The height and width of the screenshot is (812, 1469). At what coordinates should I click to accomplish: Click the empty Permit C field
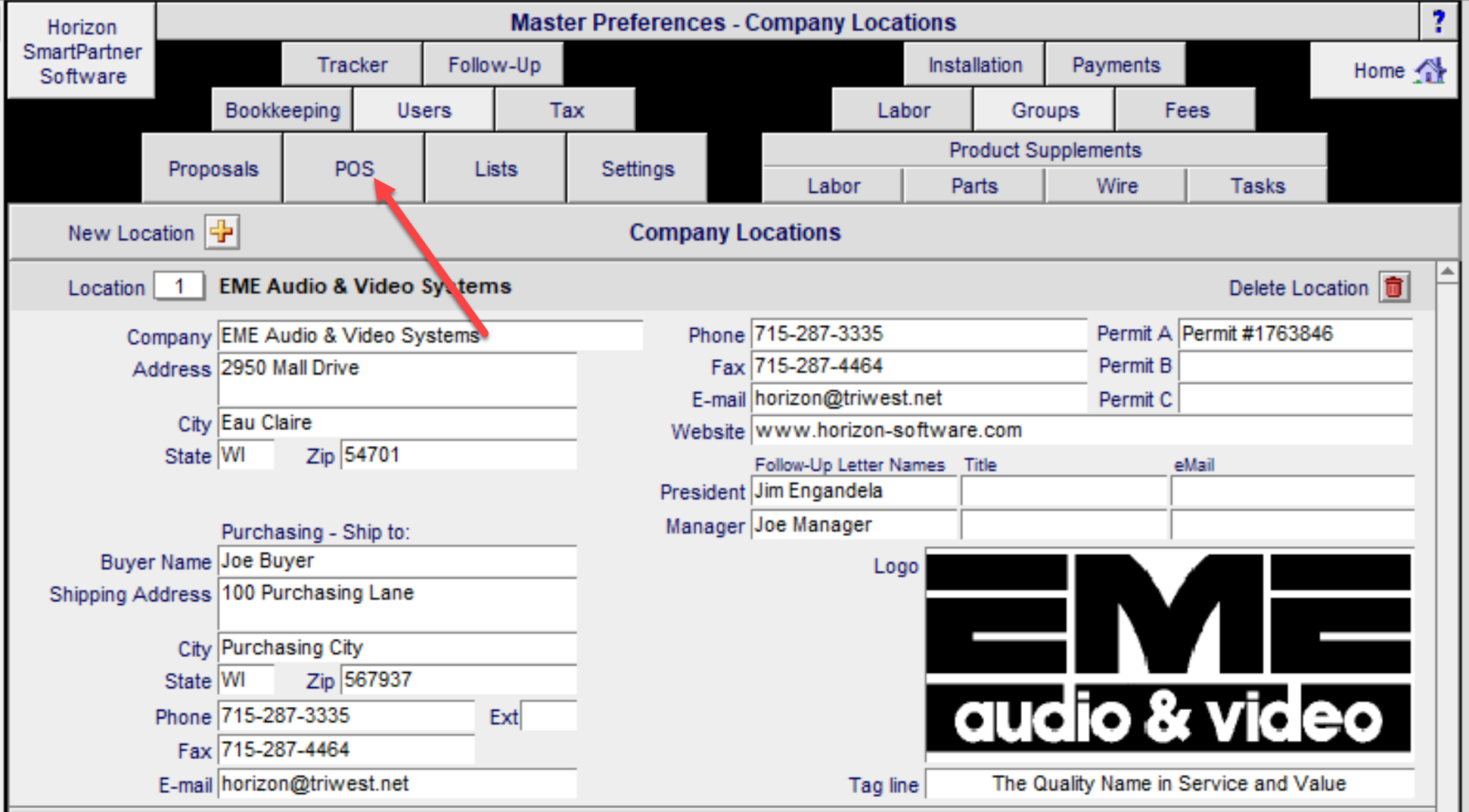pyautogui.click(x=1295, y=399)
